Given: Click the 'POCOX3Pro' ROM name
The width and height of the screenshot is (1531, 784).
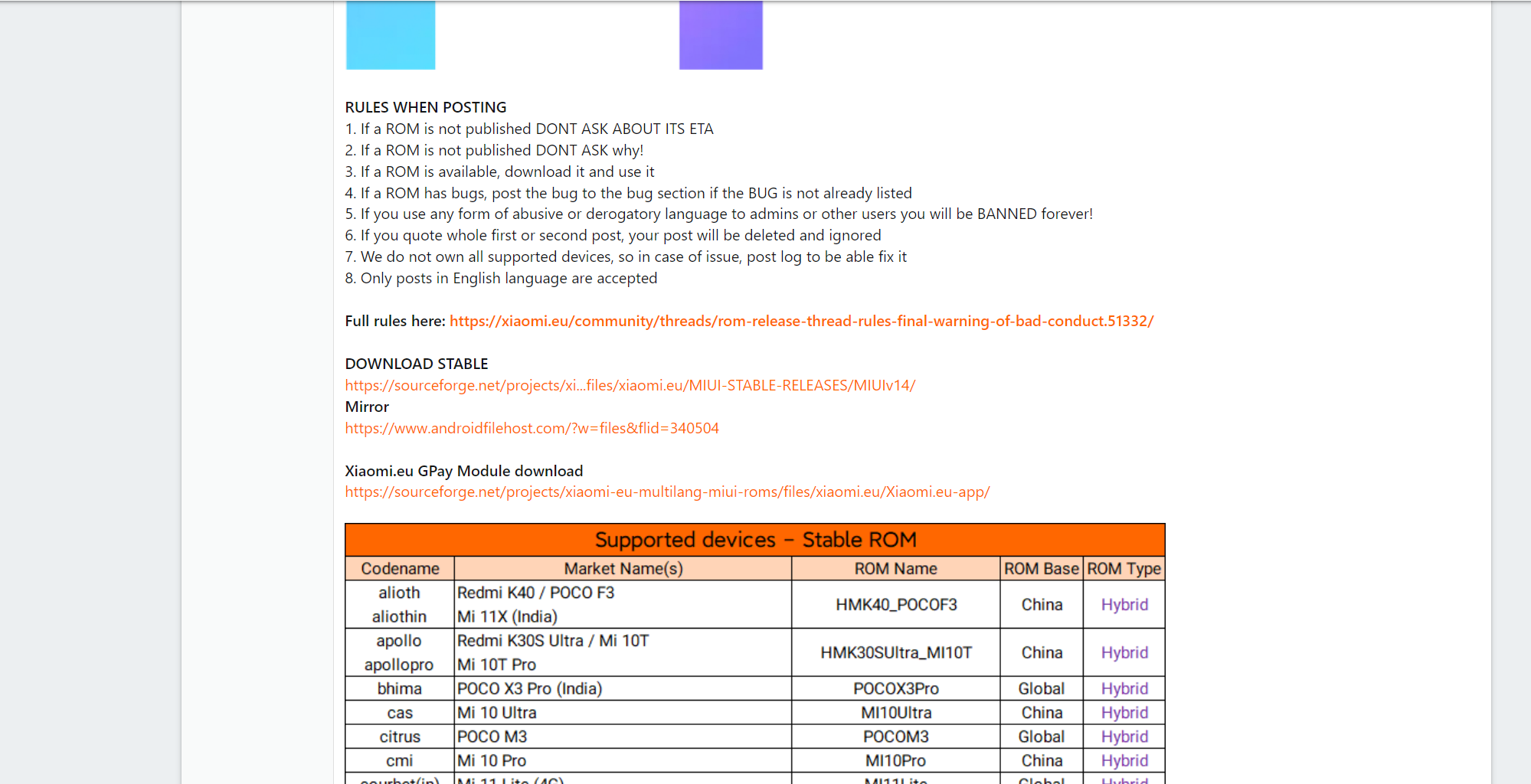Looking at the screenshot, I should [x=896, y=688].
